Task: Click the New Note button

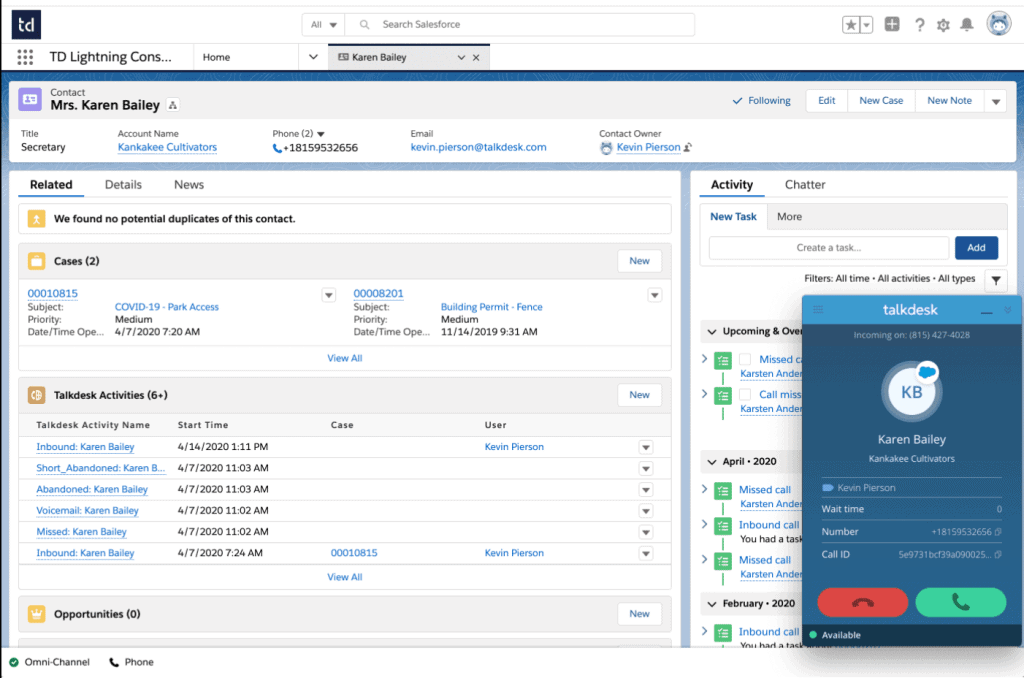Action: click(x=950, y=101)
